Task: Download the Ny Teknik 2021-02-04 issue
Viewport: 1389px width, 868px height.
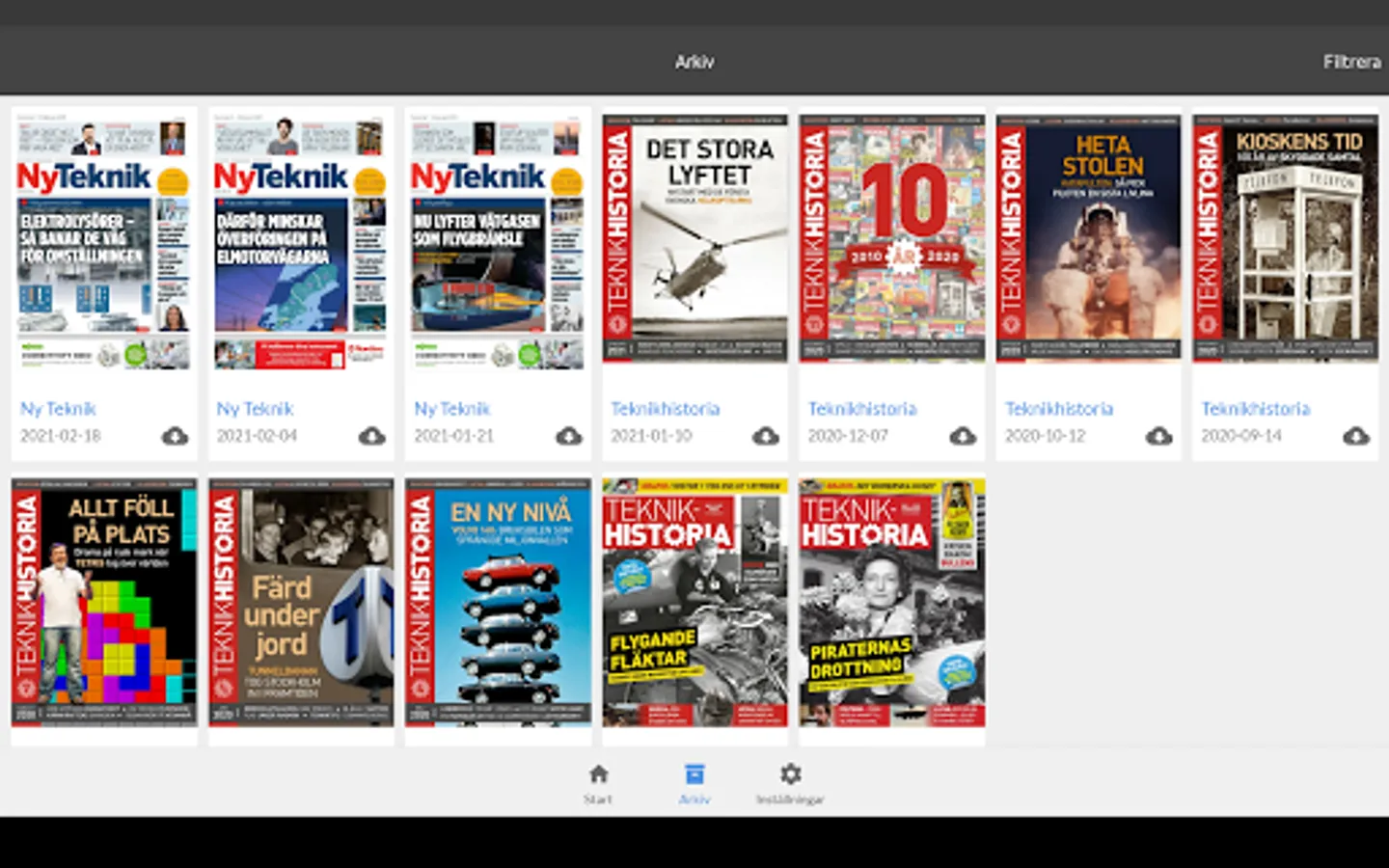Action: click(x=371, y=436)
